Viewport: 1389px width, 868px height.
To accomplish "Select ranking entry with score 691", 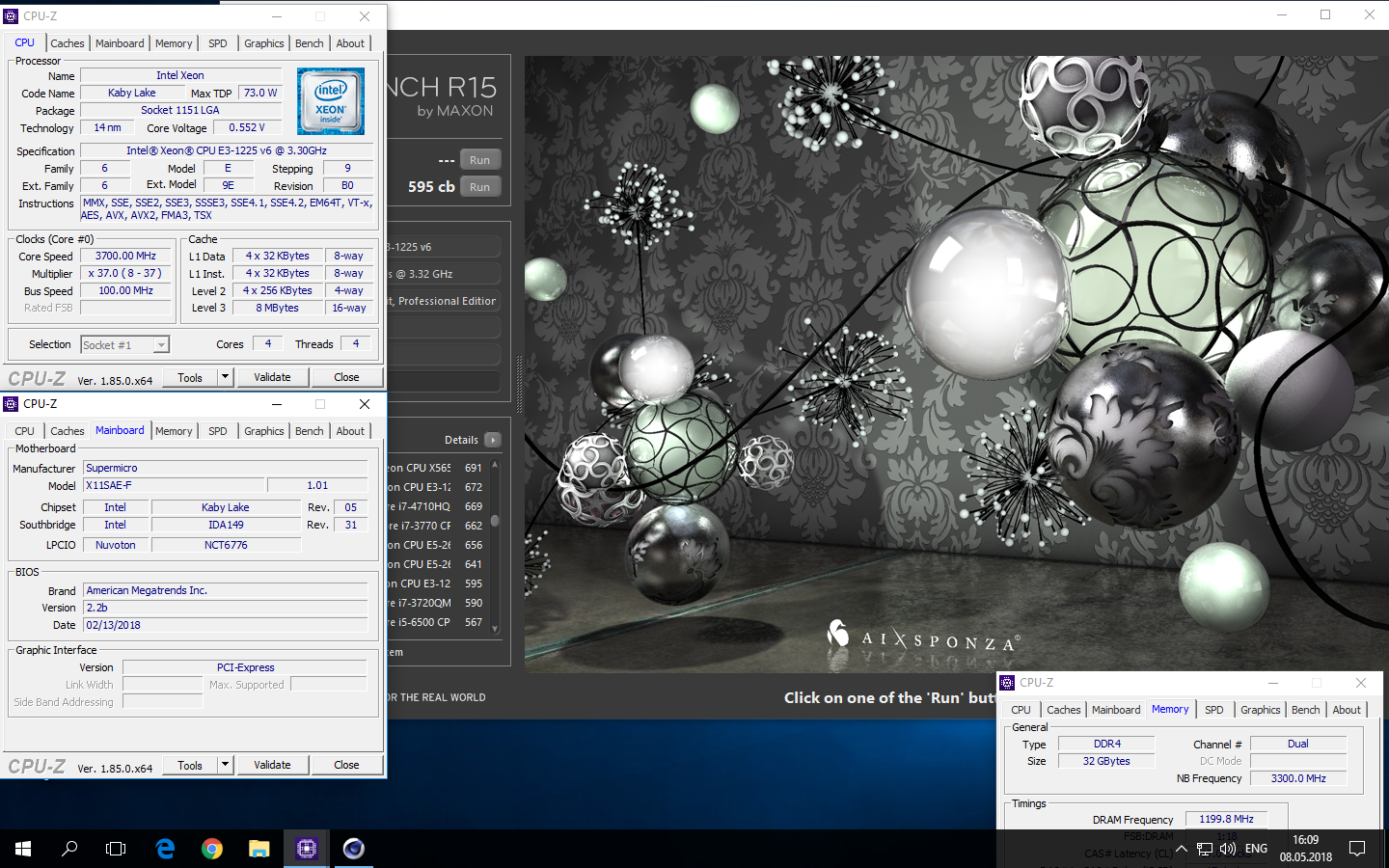I will (x=436, y=468).
